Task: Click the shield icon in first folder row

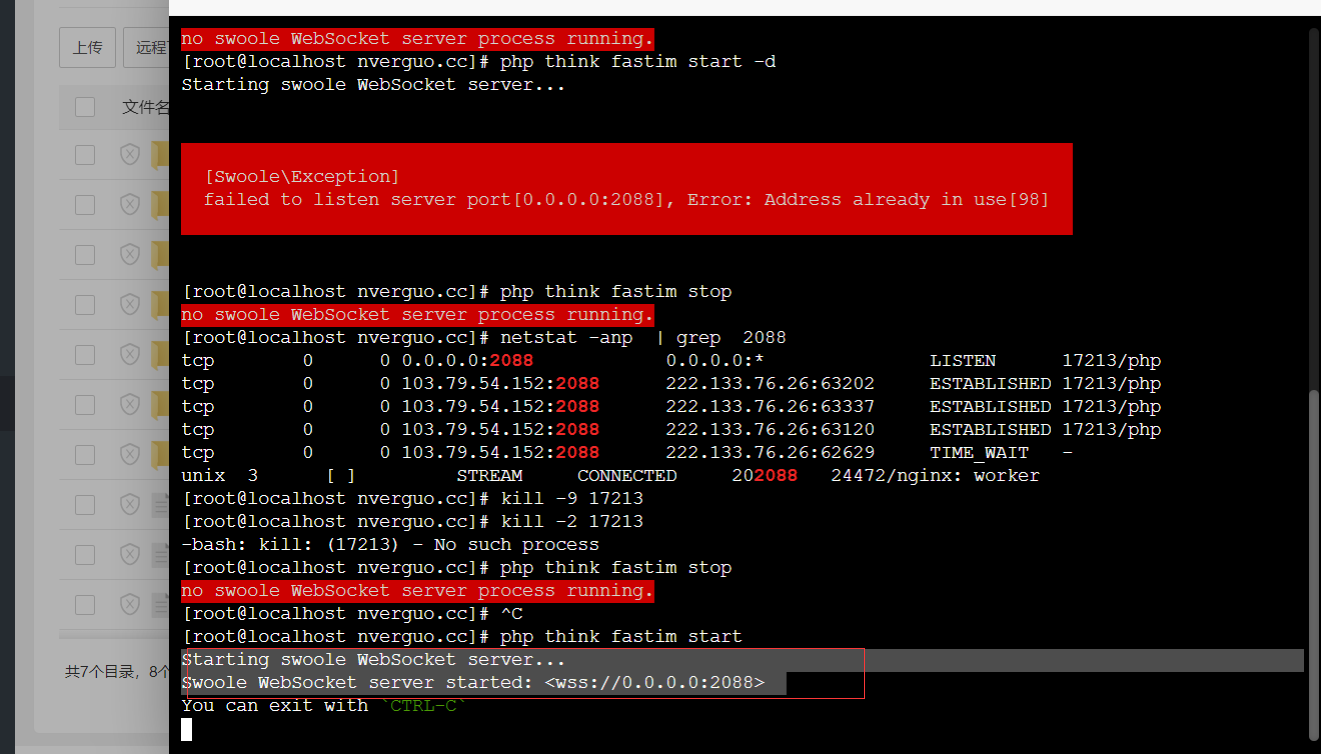Action: tap(129, 154)
